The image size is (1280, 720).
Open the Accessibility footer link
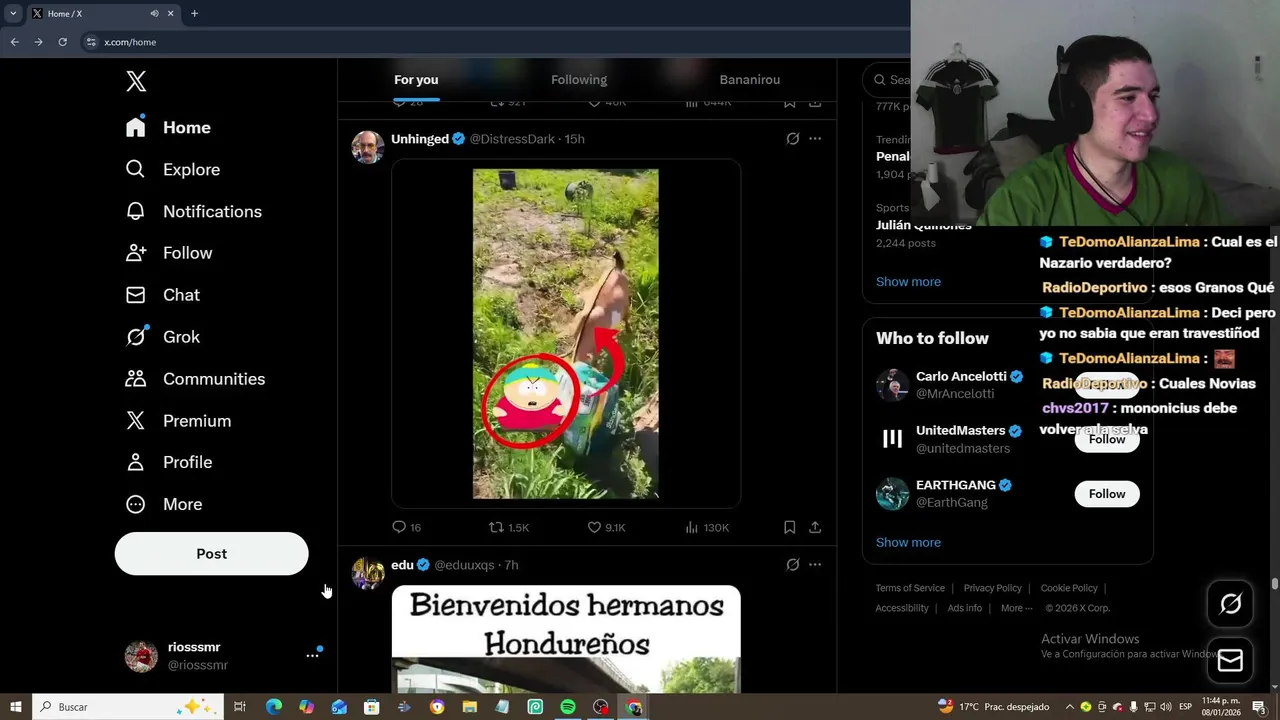click(902, 608)
